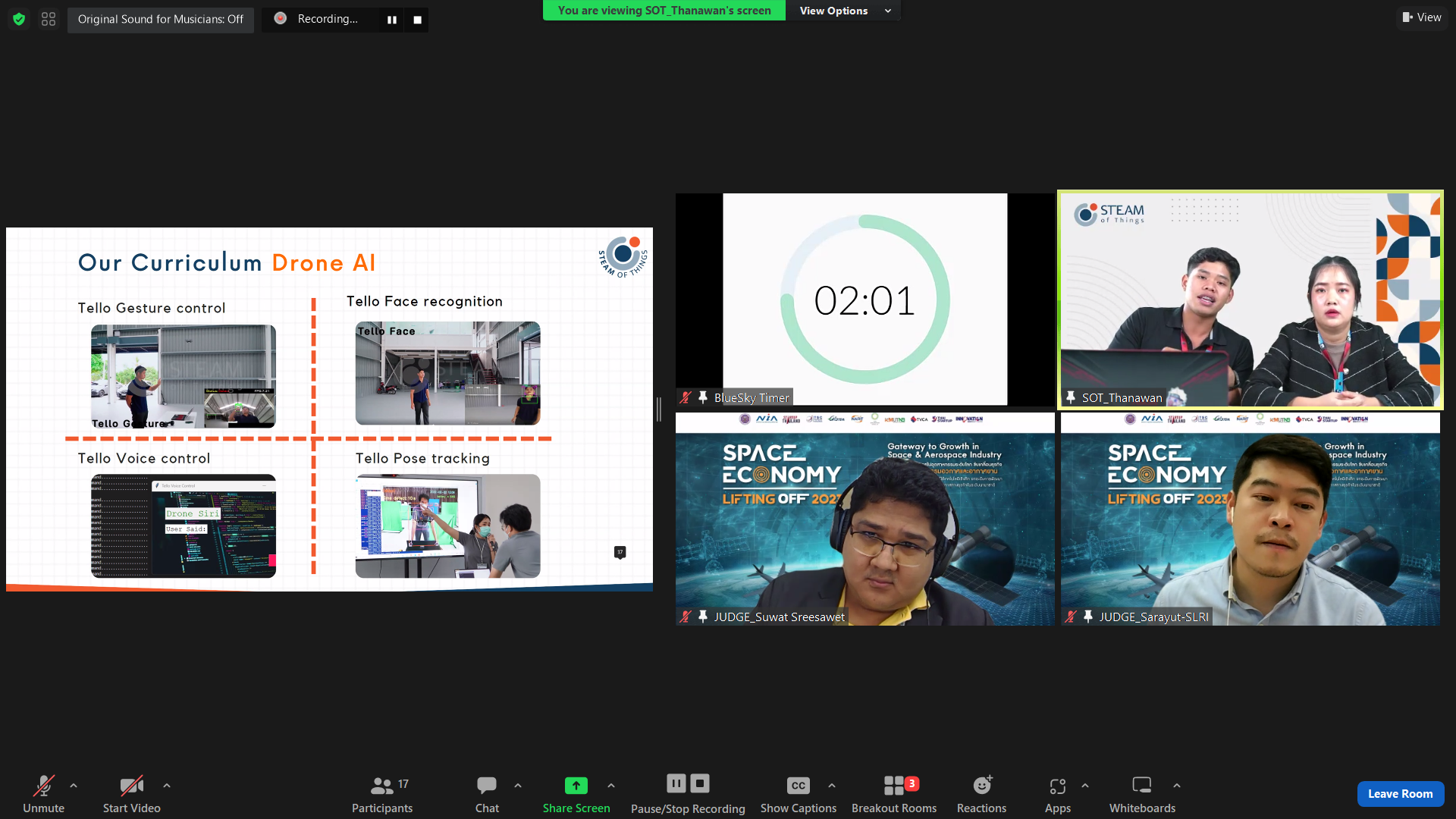Click STEAM of Things logo on slide

tap(623, 257)
